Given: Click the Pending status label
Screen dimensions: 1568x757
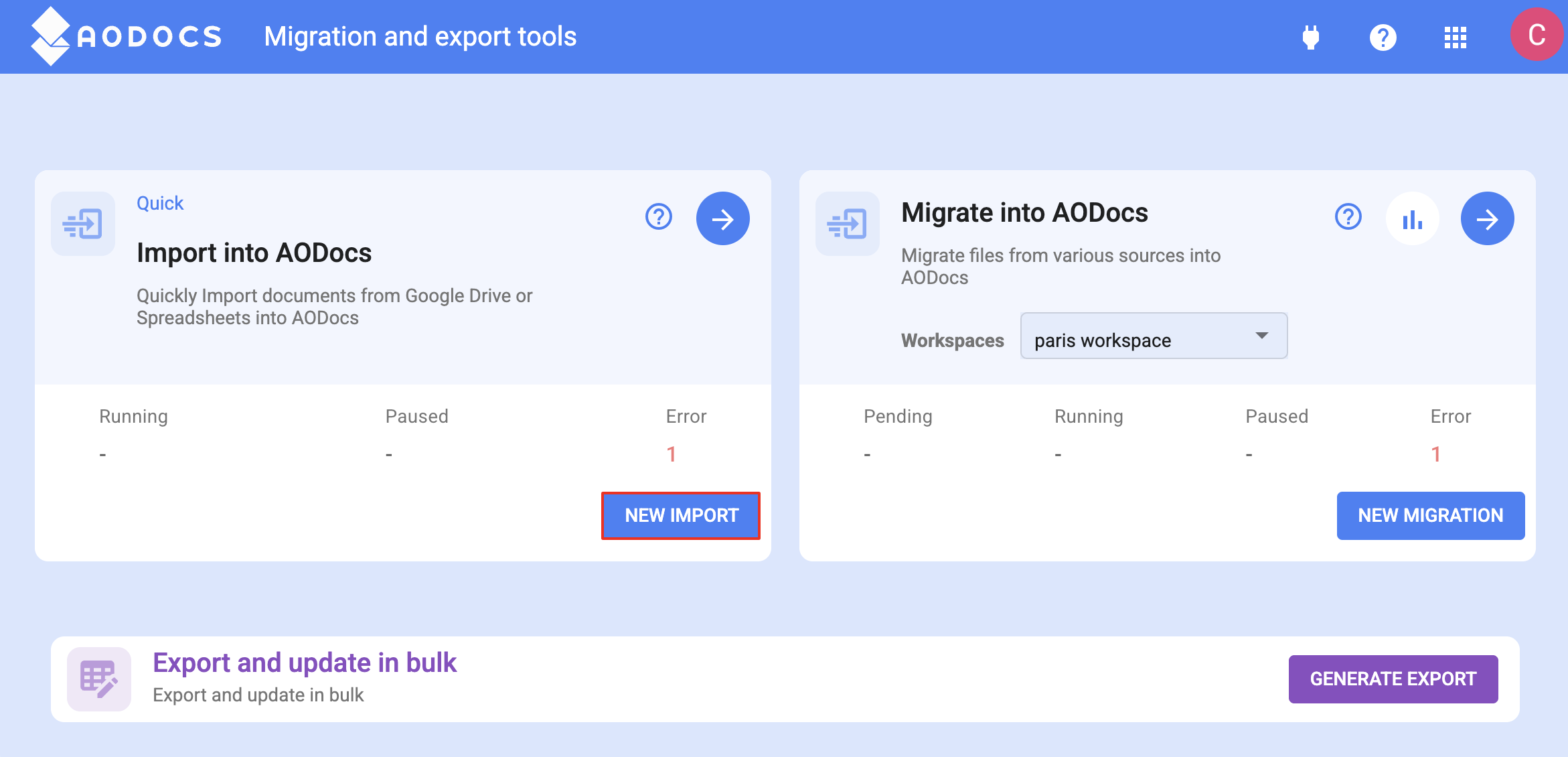Looking at the screenshot, I should 898,417.
